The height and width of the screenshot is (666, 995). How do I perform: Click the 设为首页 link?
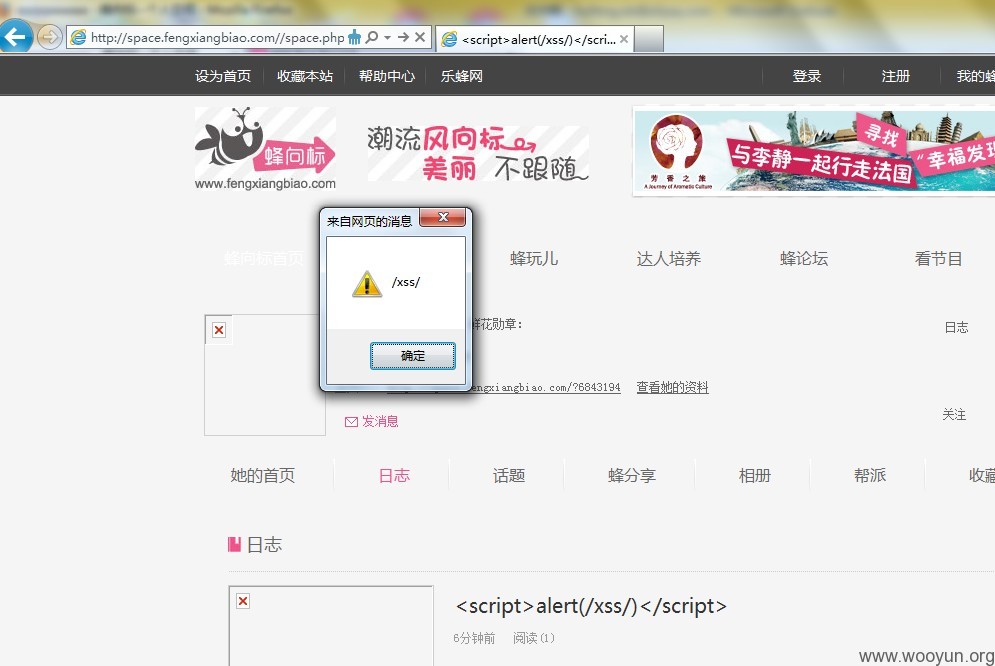(x=223, y=76)
